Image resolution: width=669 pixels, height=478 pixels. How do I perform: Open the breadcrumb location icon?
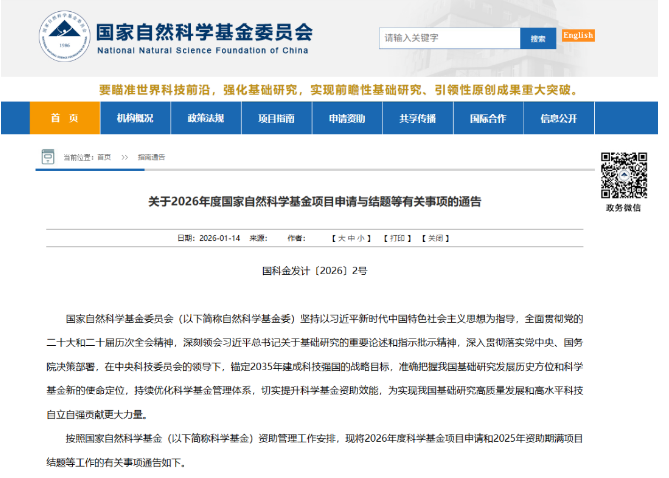point(48,157)
